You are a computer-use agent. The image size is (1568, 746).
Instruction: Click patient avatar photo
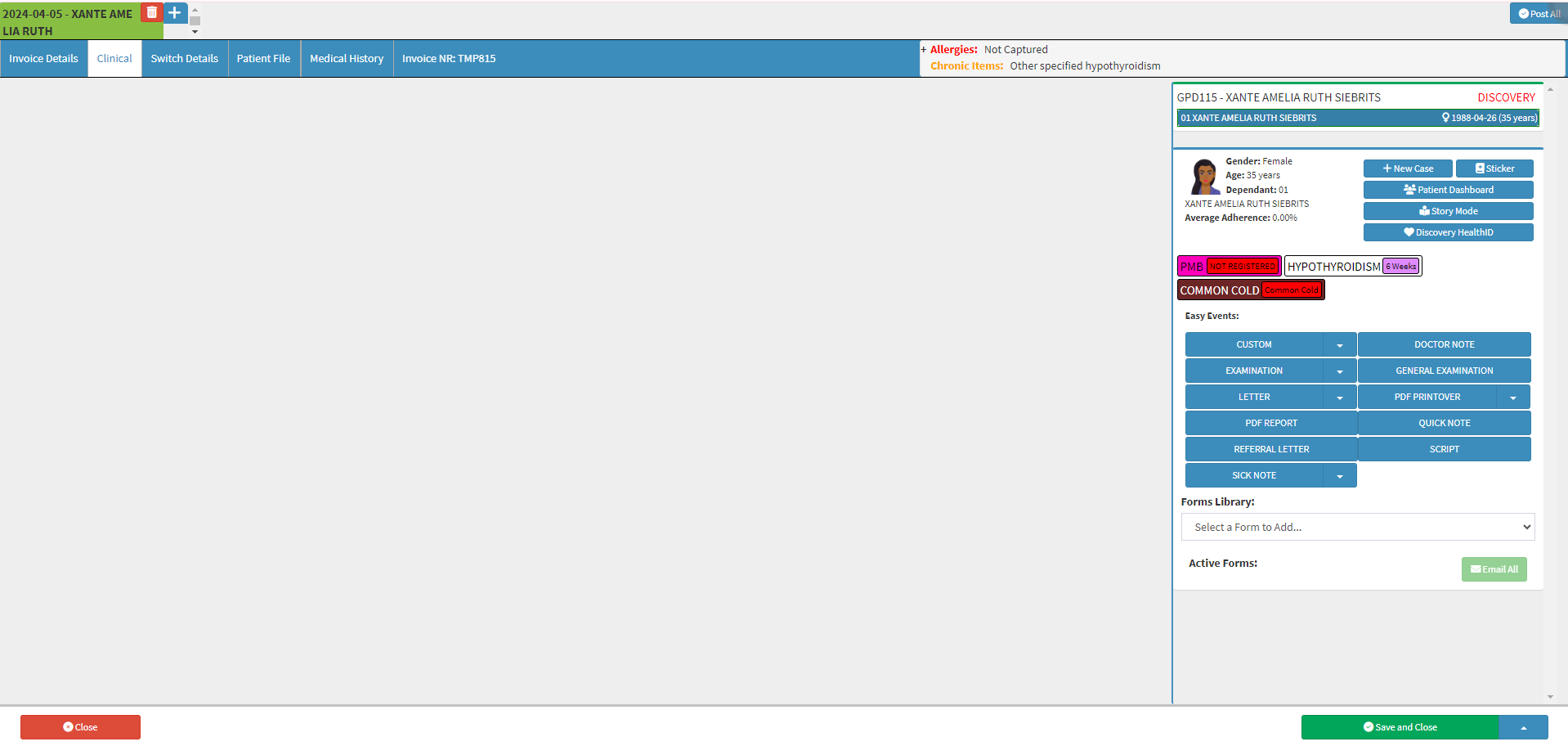[1204, 176]
